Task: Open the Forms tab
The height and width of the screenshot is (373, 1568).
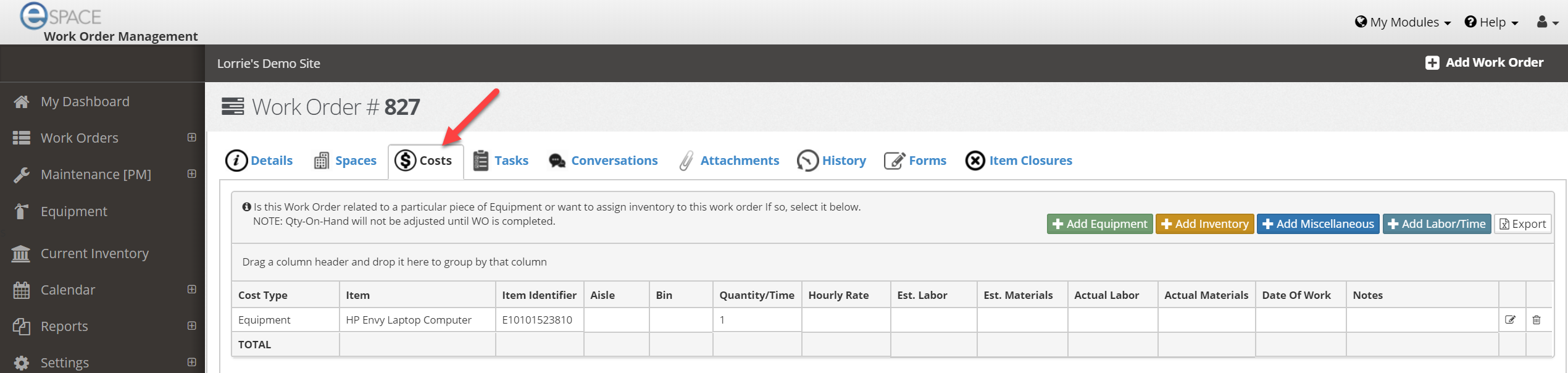Action: click(x=915, y=161)
